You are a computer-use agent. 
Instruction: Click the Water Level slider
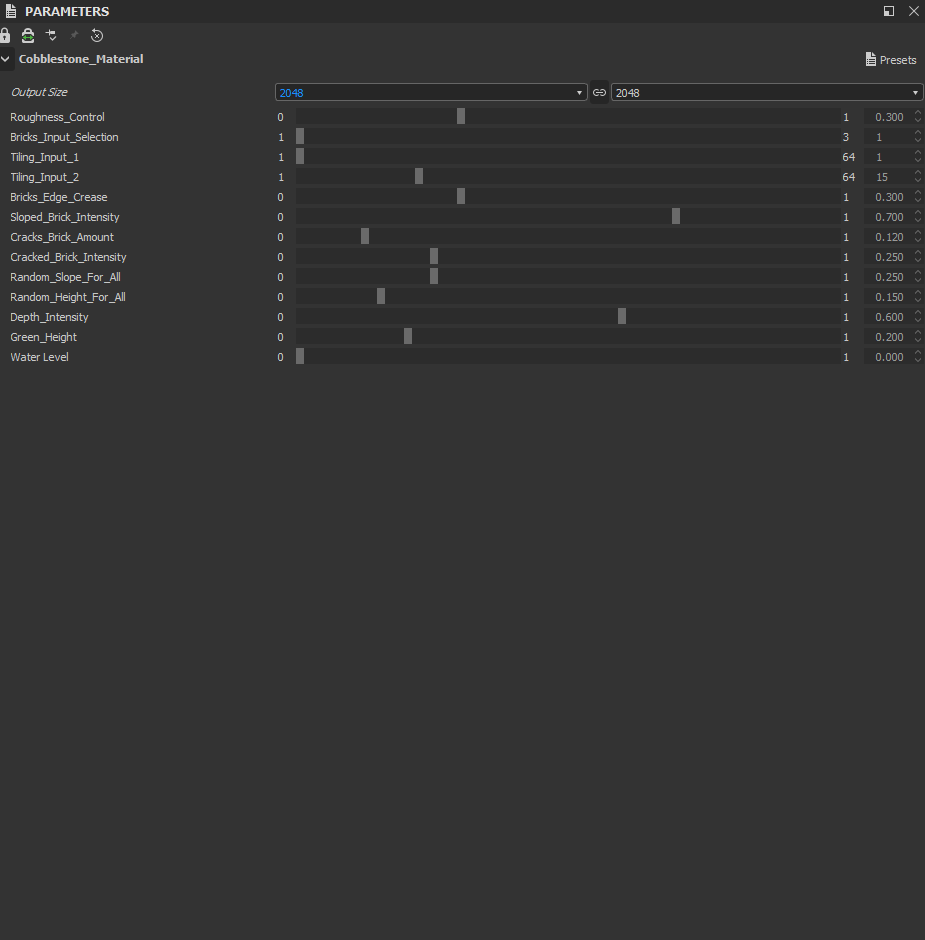pyautogui.click(x=568, y=356)
